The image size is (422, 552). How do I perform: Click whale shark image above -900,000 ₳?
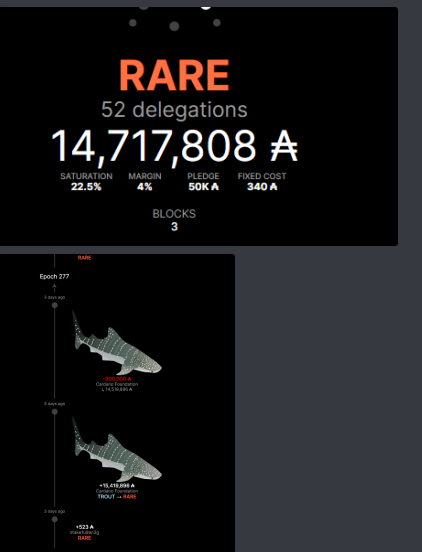click(x=117, y=342)
